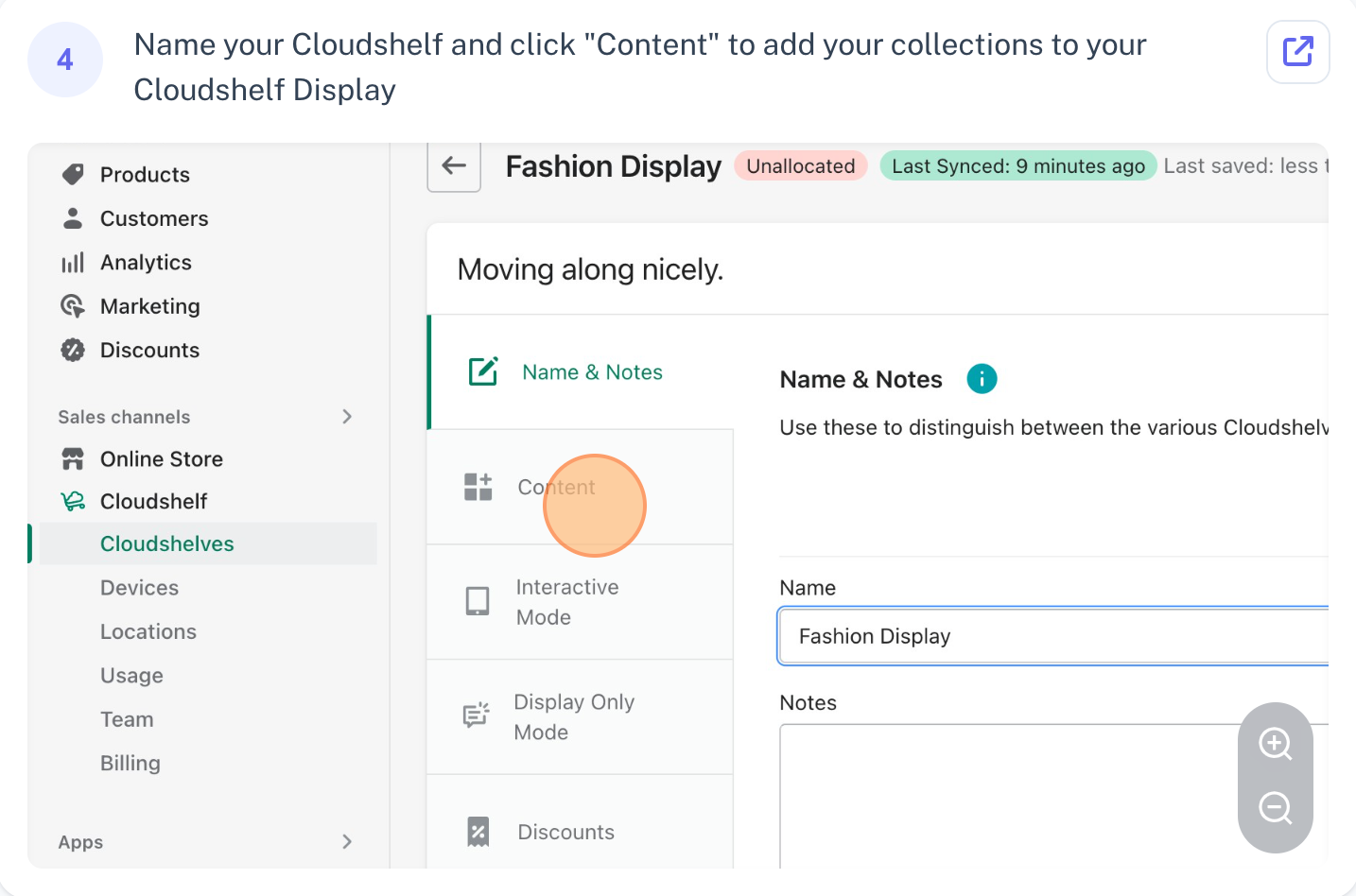The image size is (1356, 896).
Task: Click the Last Synced: 9 minutes ago badge
Action: coord(1017,166)
